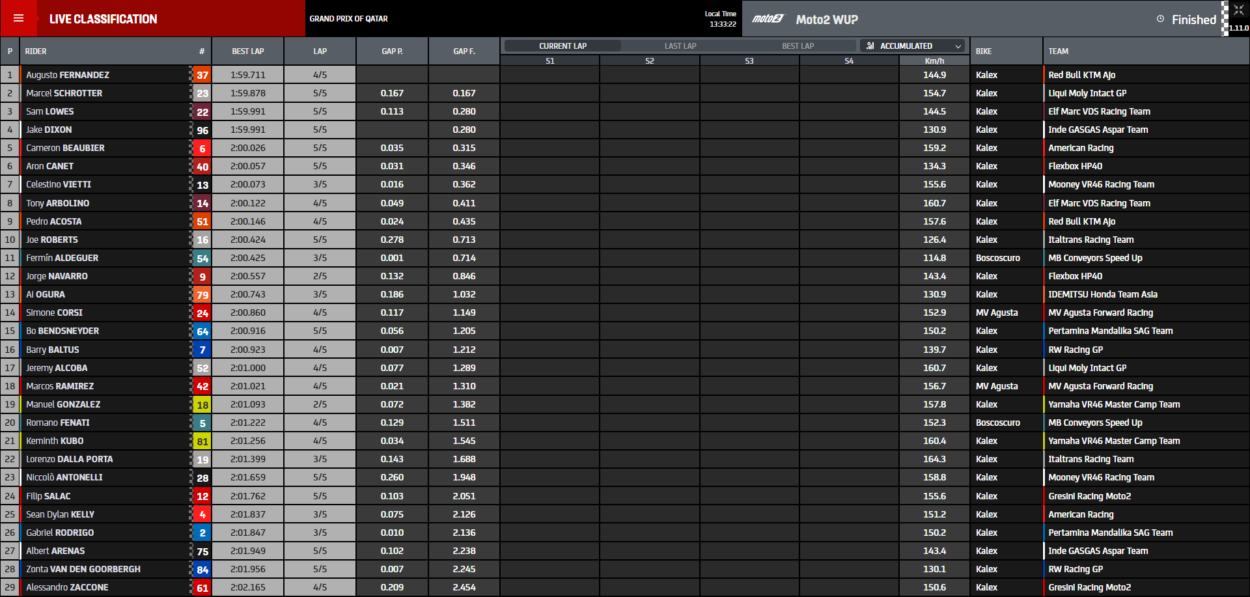Select rider Cameron BEAUBIER
The image size is (1250, 597).
pos(65,148)
